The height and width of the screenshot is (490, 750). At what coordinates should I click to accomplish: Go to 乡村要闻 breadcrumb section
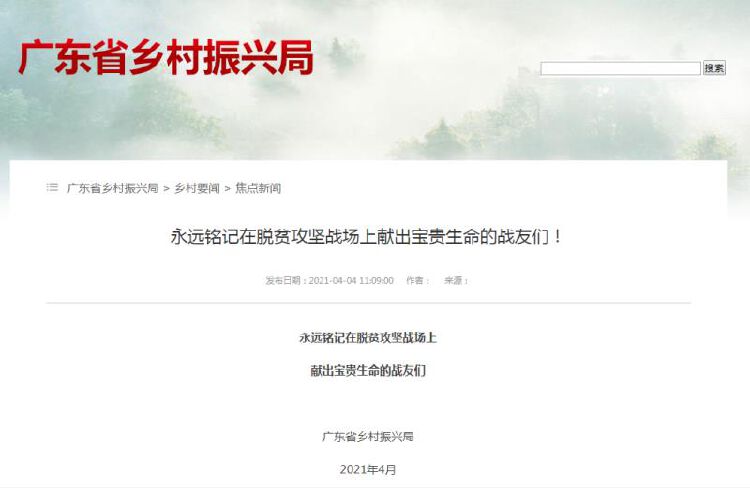point(196,188)
